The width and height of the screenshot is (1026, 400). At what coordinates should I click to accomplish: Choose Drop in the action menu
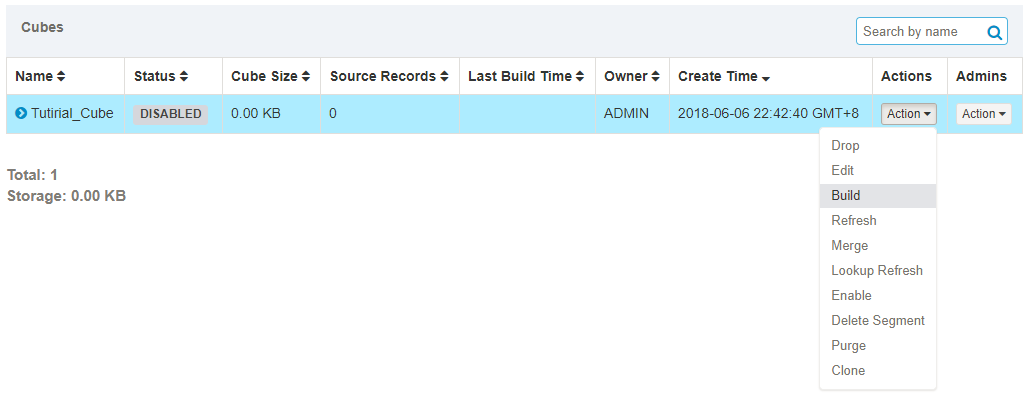point(845,146)
